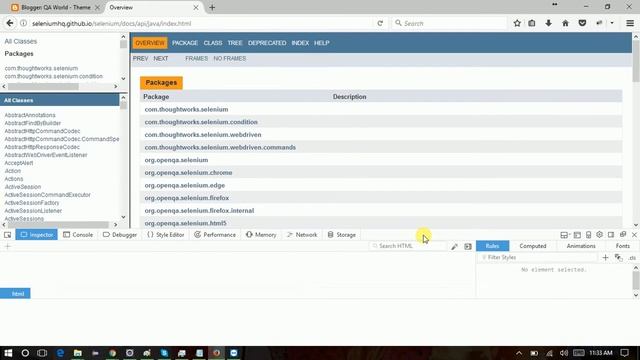Open org.openqa.selenium.chrome package link
The image size is (640, 360).
click(x=188, y=173)
